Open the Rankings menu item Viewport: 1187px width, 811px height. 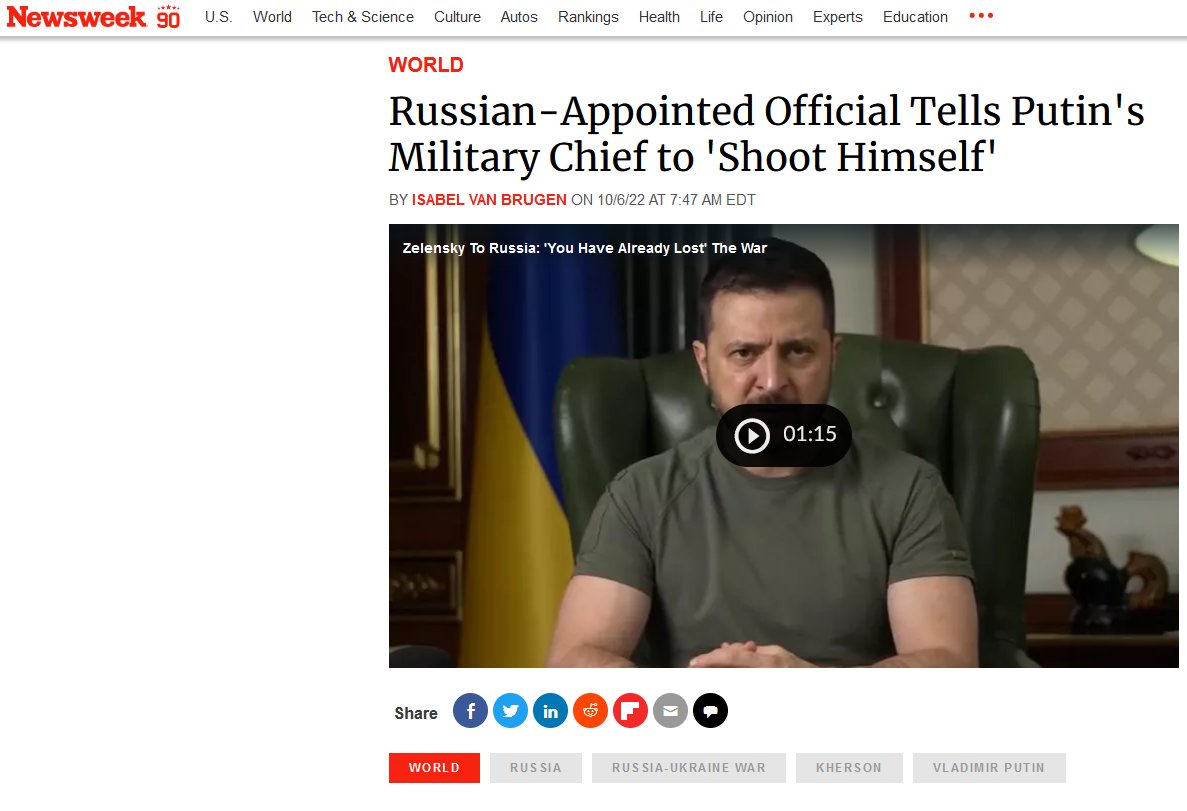coord(588,17)
